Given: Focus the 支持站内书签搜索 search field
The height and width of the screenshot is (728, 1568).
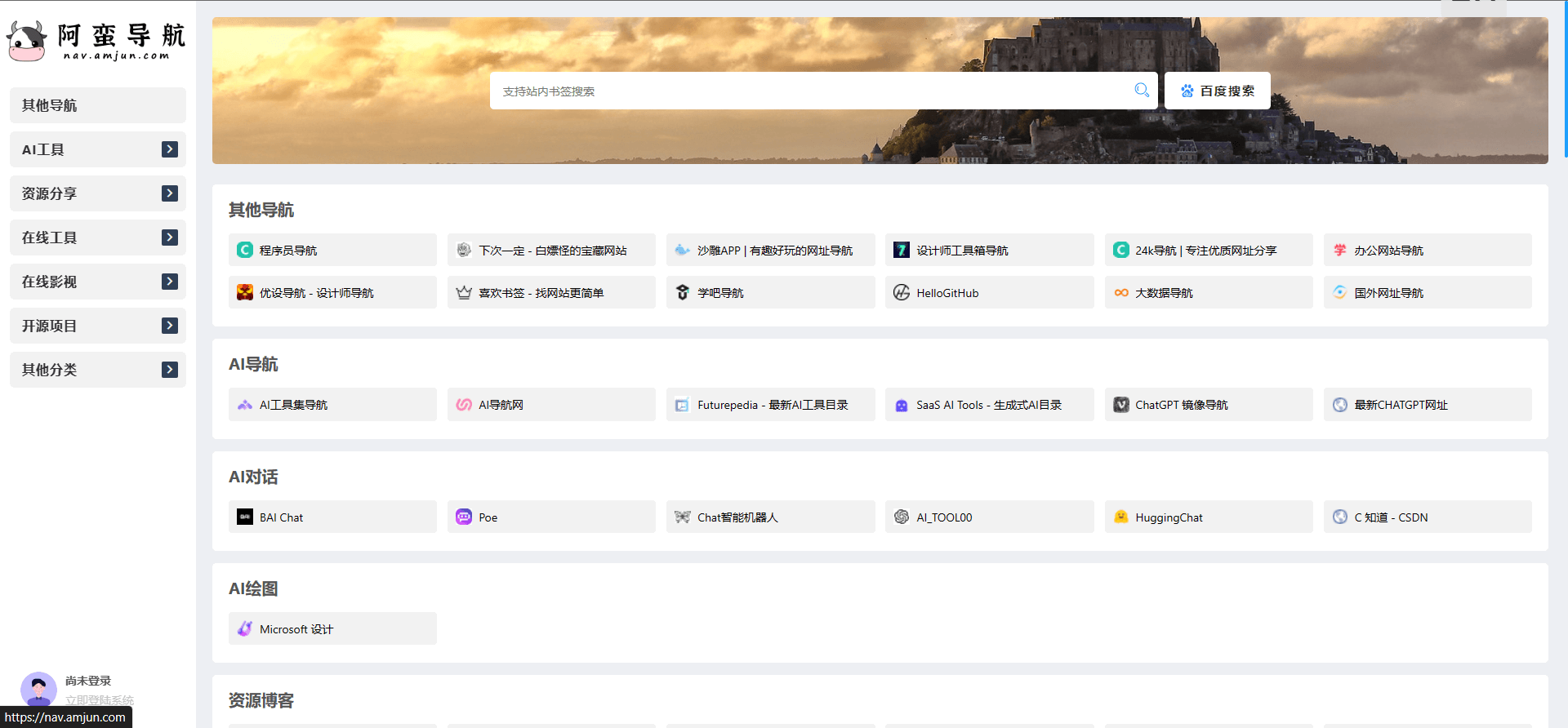Looking at the screenshot, I should tap(808, 91).
